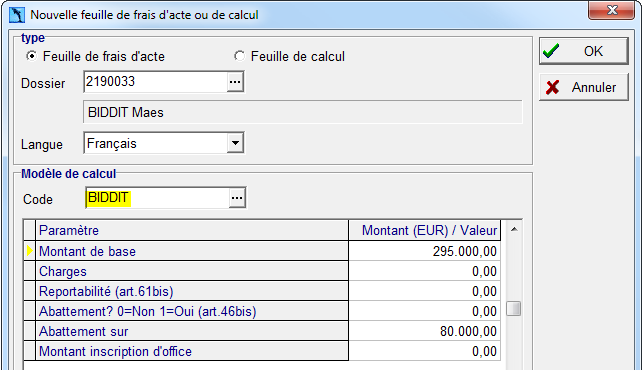This screenshot has height=370, width=642.
Task: Click the Dossier number input field
Action: tap(156, 81)
